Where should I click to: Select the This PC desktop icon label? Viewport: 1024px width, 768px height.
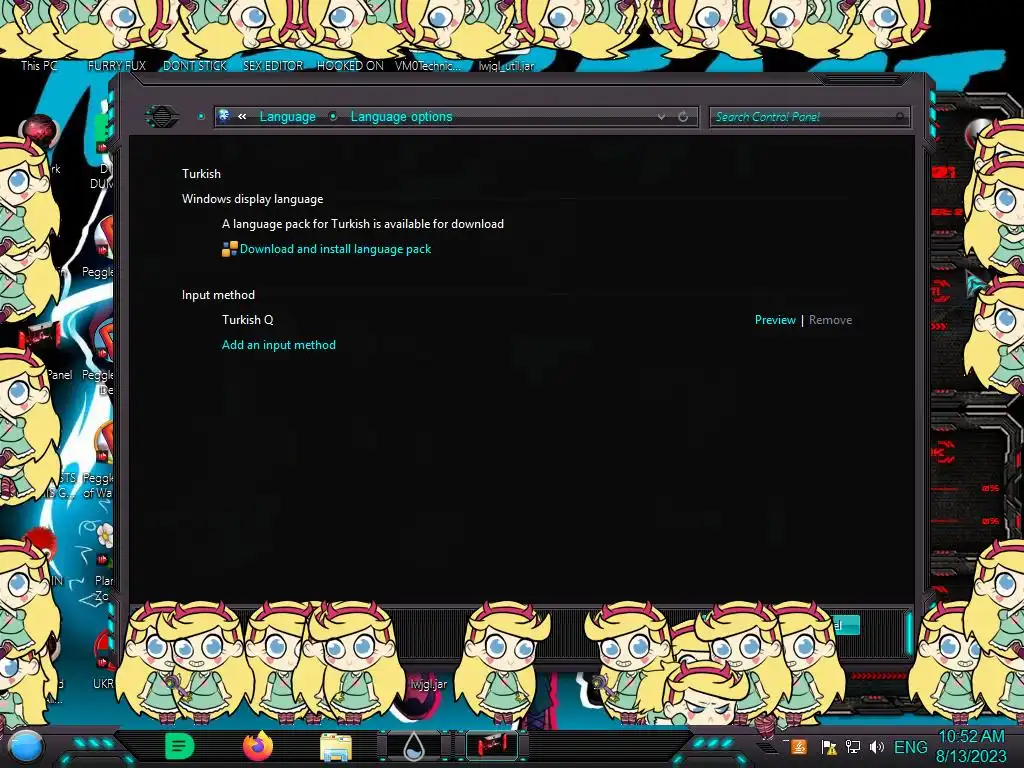pos(39,65)
